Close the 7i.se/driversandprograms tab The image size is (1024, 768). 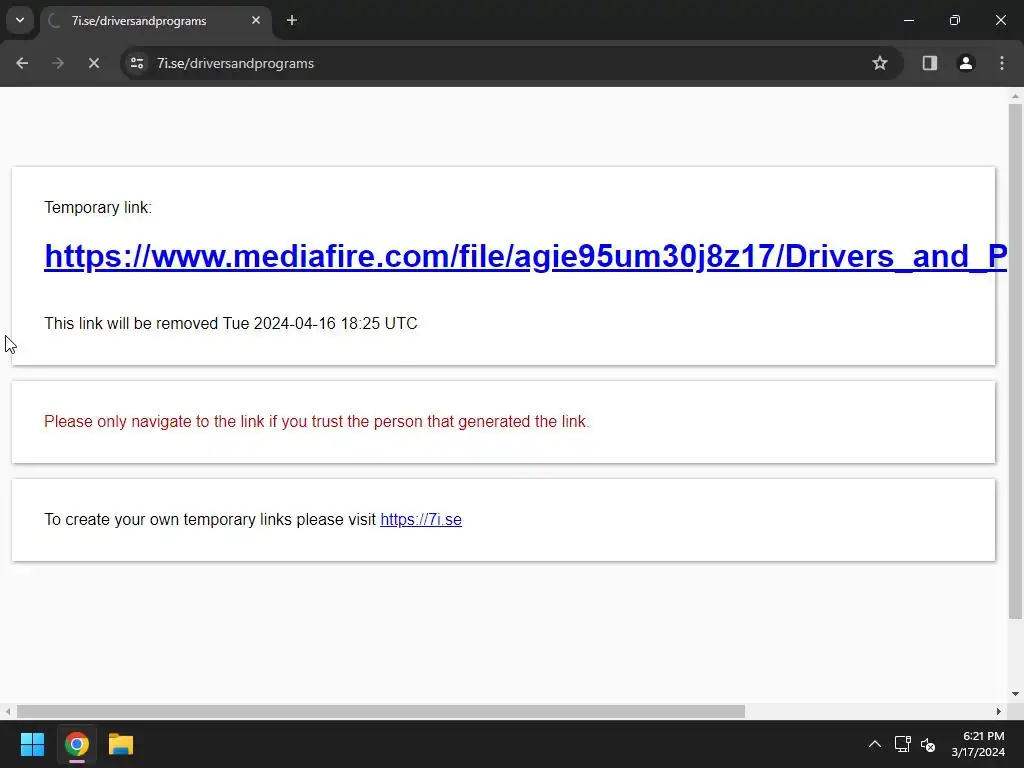(256, 20)
